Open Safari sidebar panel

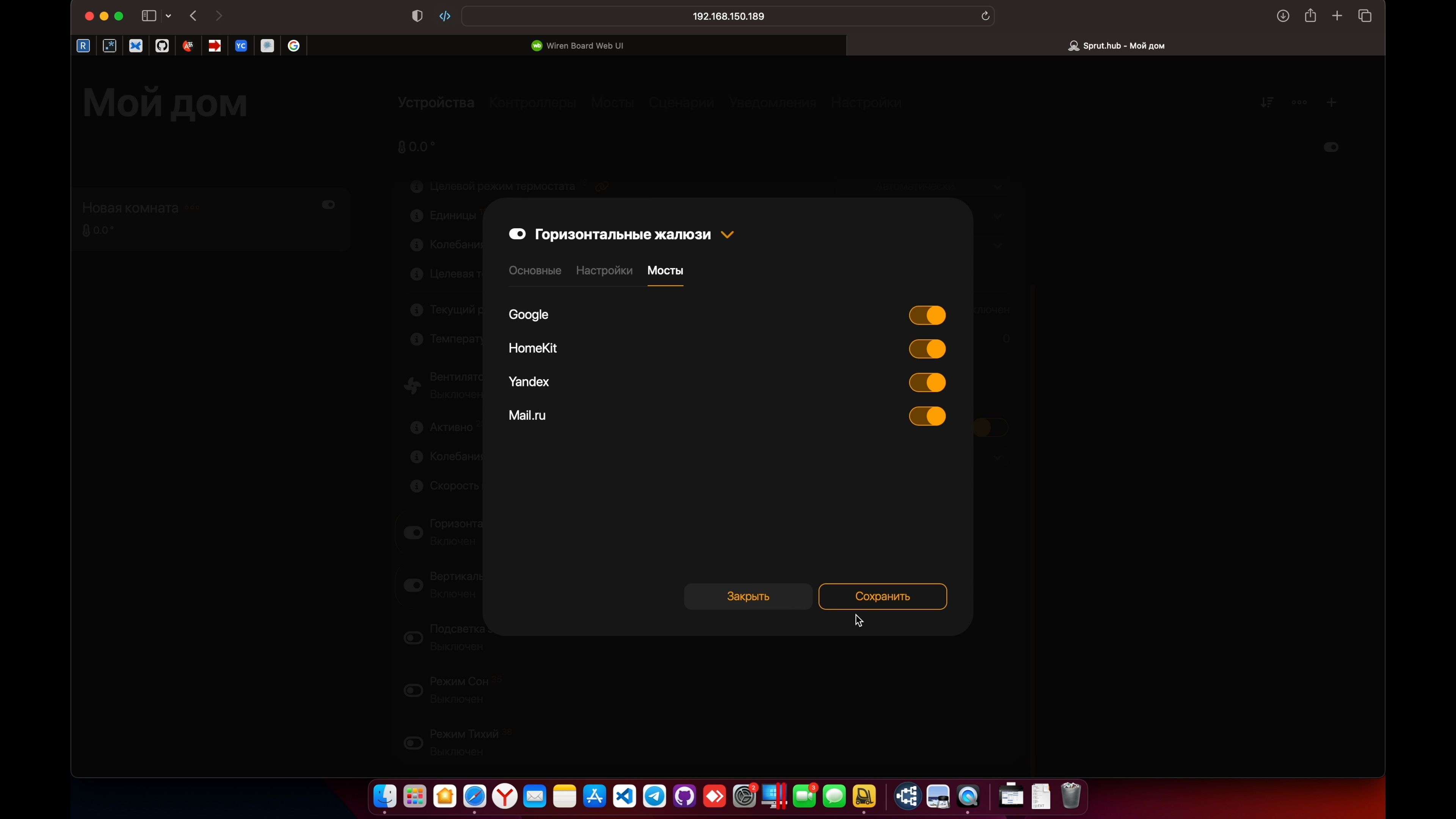coord(149,16)
